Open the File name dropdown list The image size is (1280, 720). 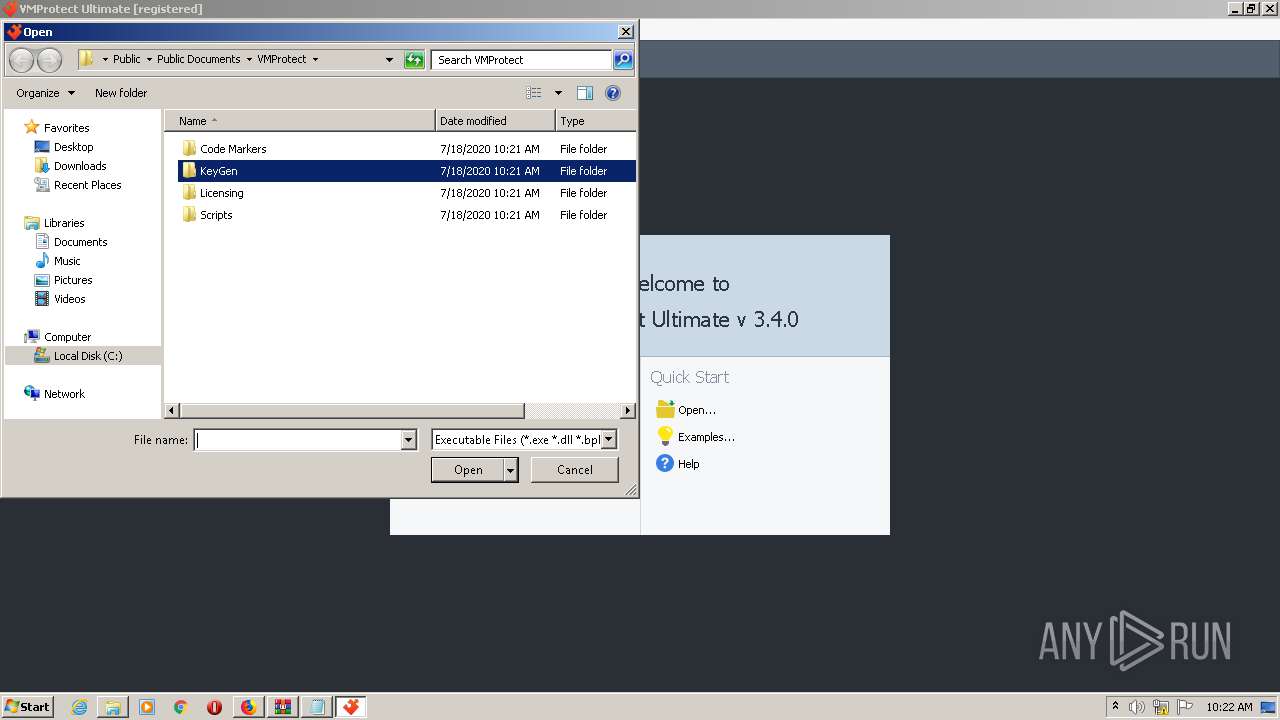coord(408,440)
